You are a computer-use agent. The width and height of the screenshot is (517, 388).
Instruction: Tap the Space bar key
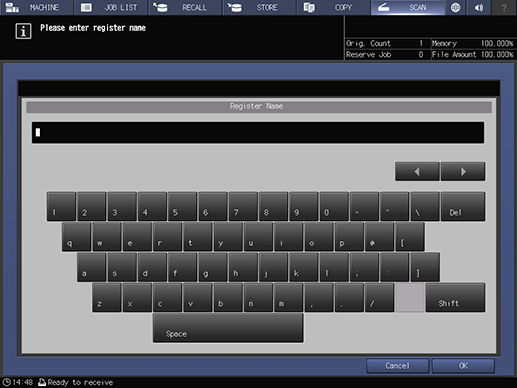click(x=228, y=328)
